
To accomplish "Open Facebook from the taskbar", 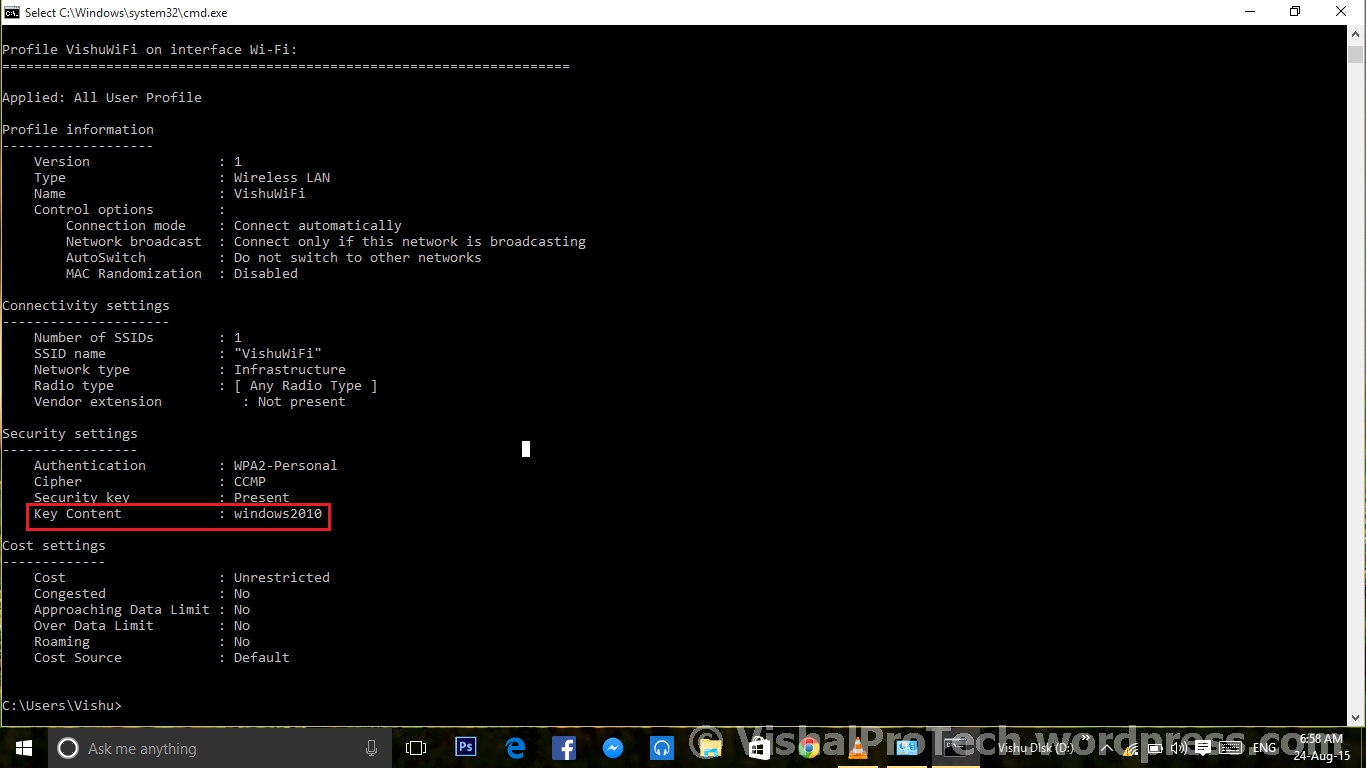I will [x=563, y=747].
